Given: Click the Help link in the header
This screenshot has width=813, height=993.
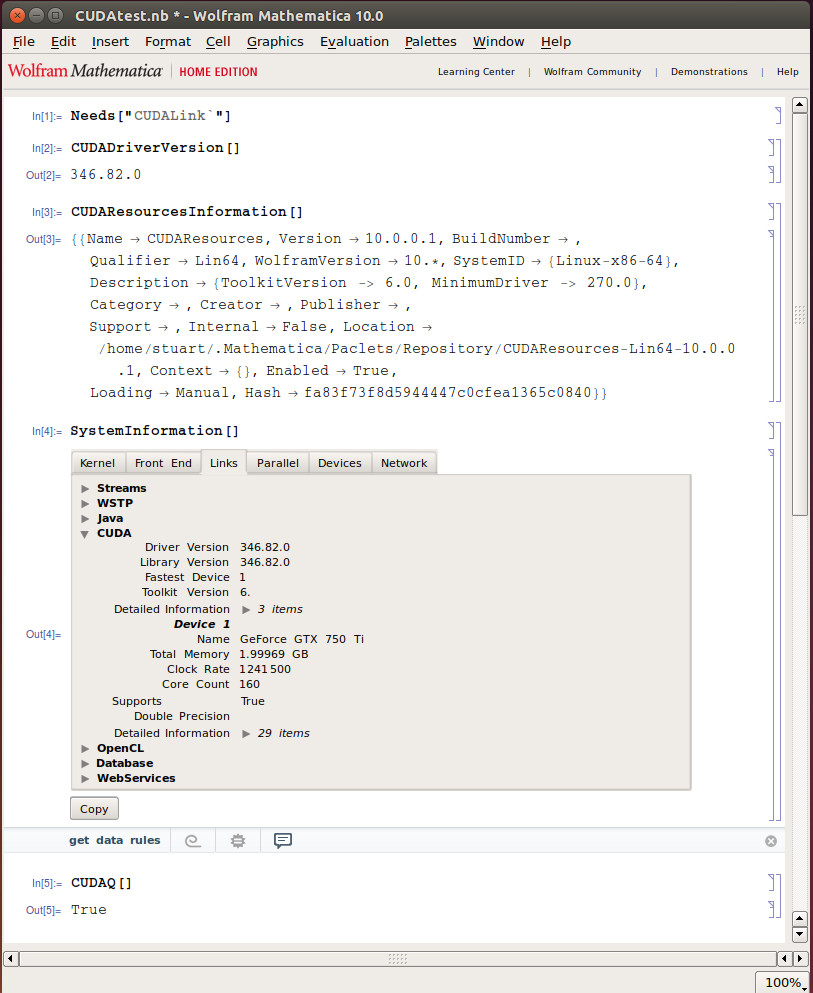Looking at the screenshot, I should [x=788, y=72].
